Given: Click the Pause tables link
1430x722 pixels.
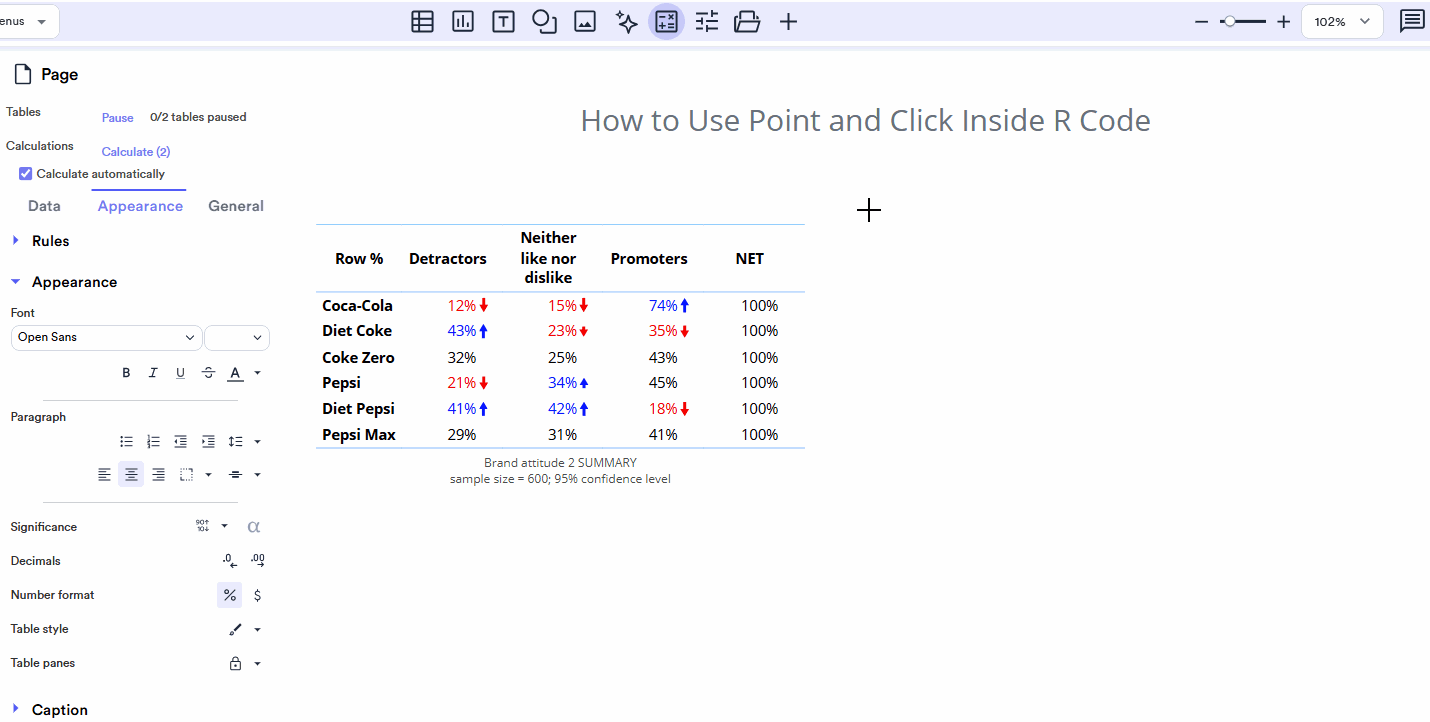Looking at the screenshot, I should [x=117, y=117].
